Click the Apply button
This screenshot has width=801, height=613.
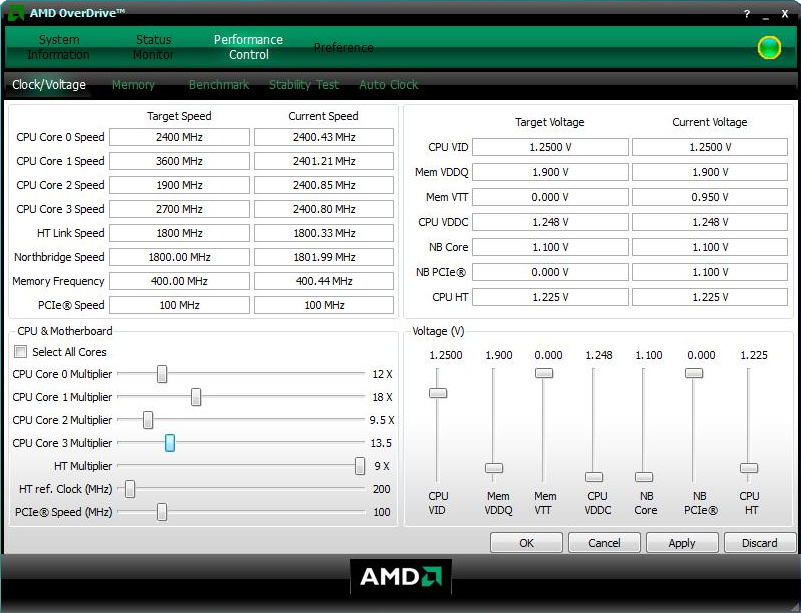[682, 543]
